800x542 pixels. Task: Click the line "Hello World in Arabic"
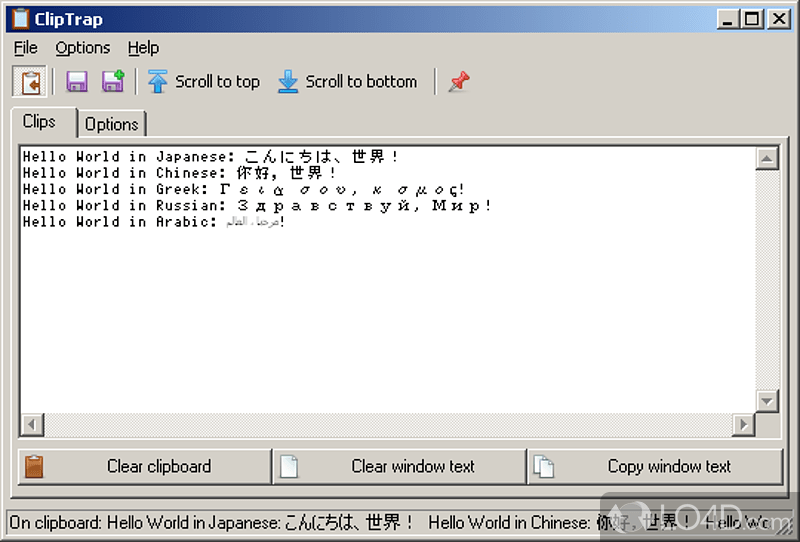pos(154,221)
